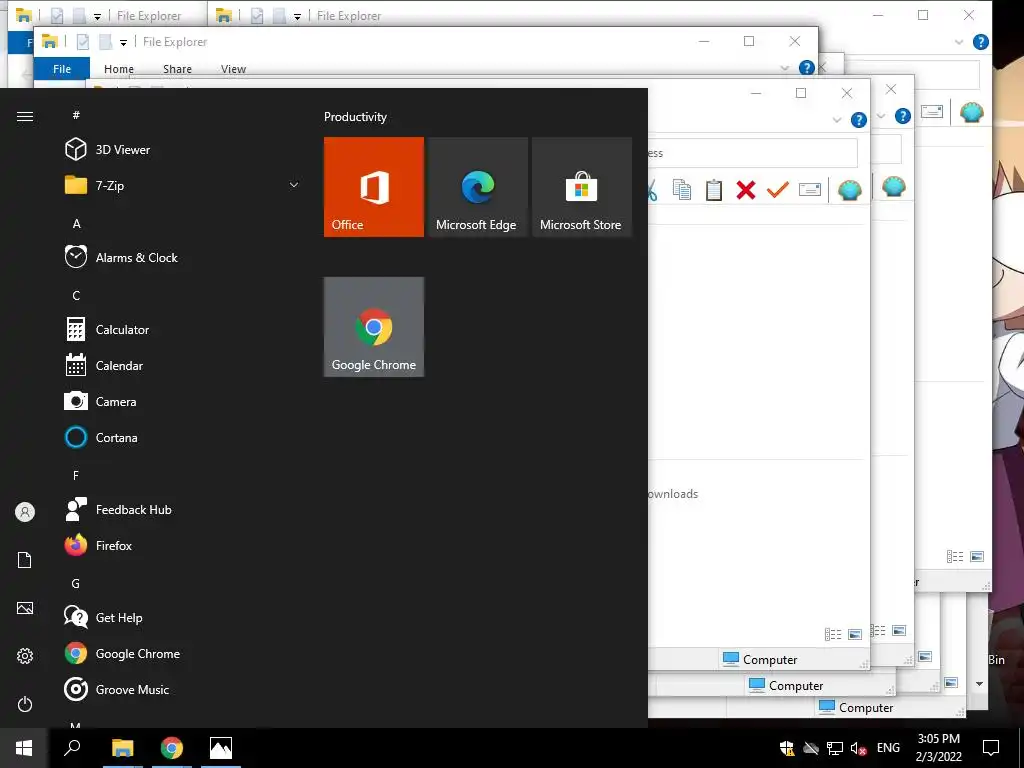The image size is (1024, 768).
Task: Jump to letters via the # header
Action: pyautogui.click(x=76, y=115)
